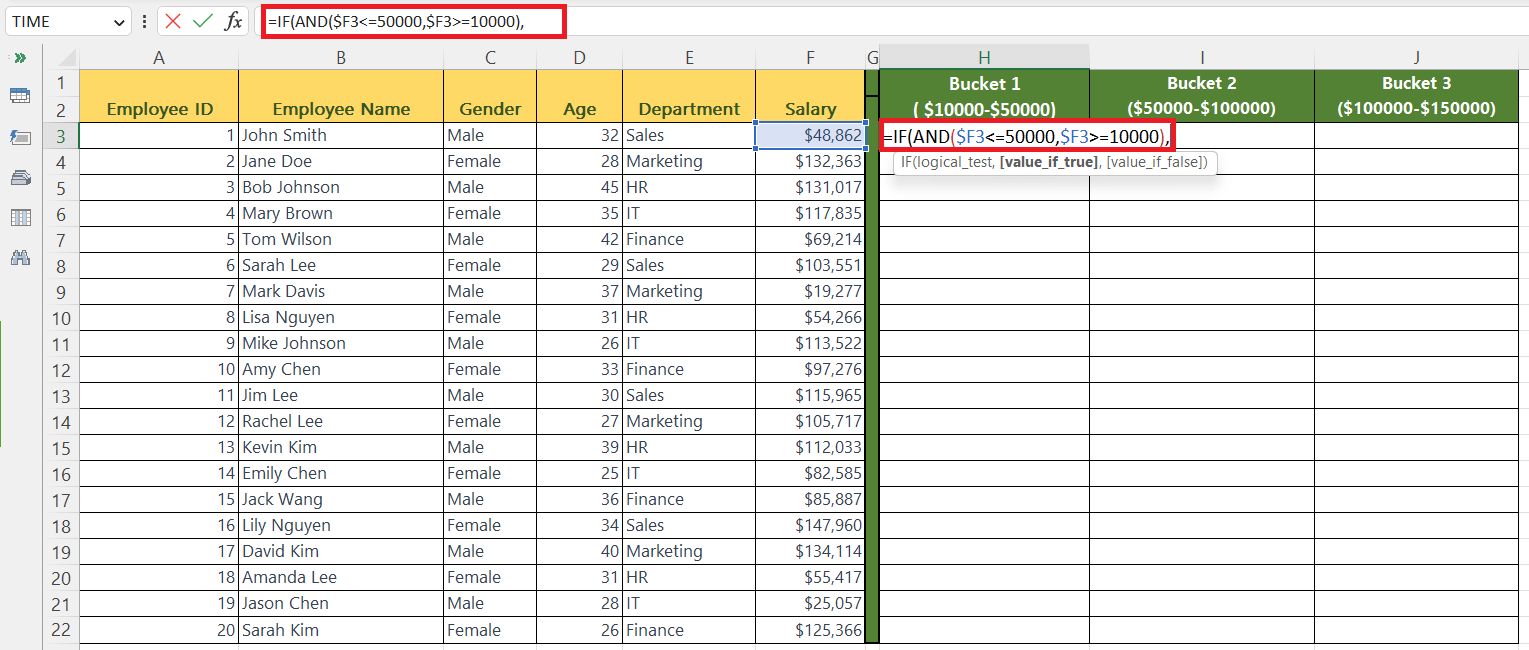This screenshot has width=1529, height=650.
Task: Select the Bucket 3 header cell
Action: [1416, 93]
